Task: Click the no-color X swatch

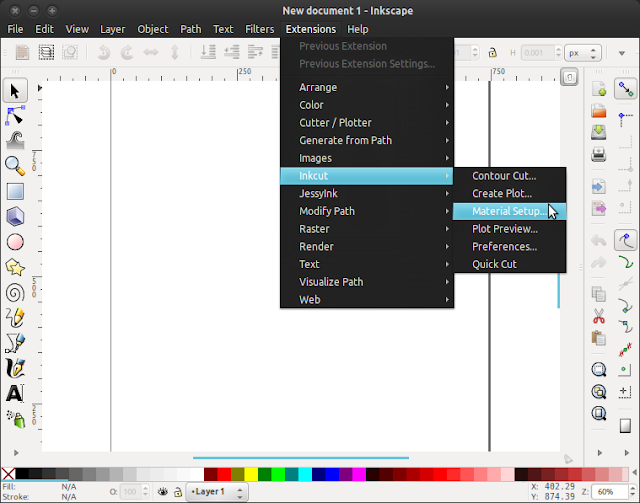Action: point(8,474)
